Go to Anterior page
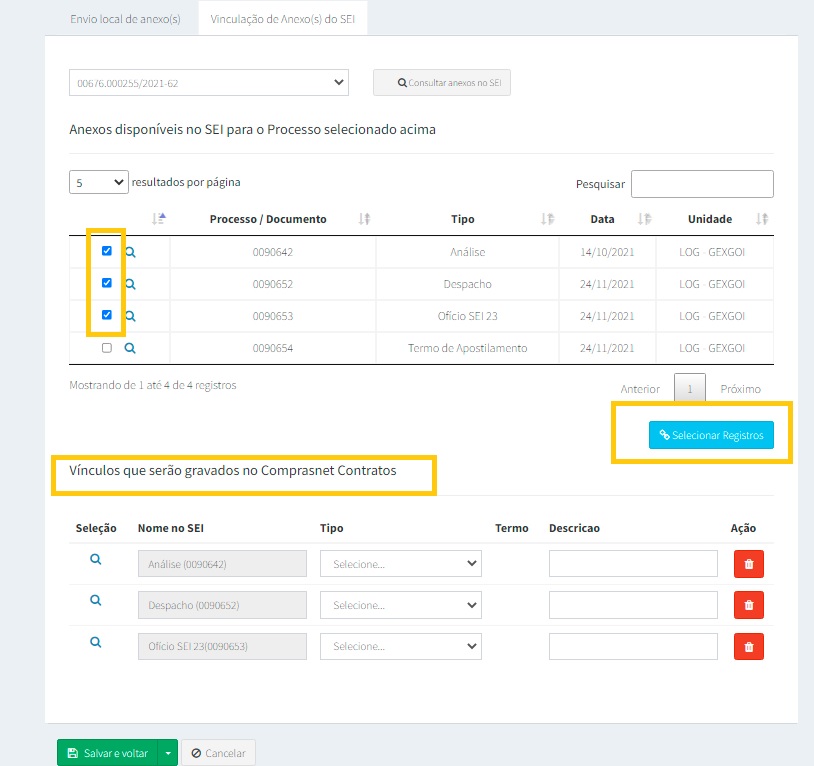Image resolution: width=814 pixels, height=766 pixels. pos(640,389)
